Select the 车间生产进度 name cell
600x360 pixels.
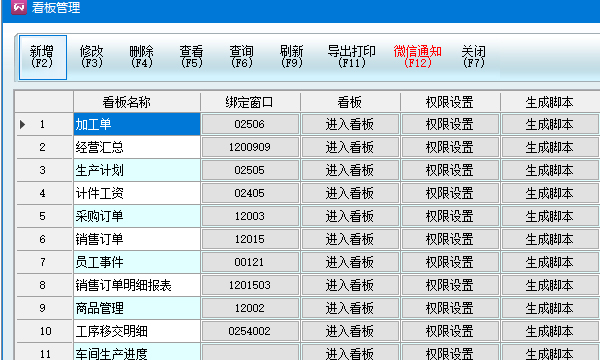pyautogui.click(x=137, y=352)
